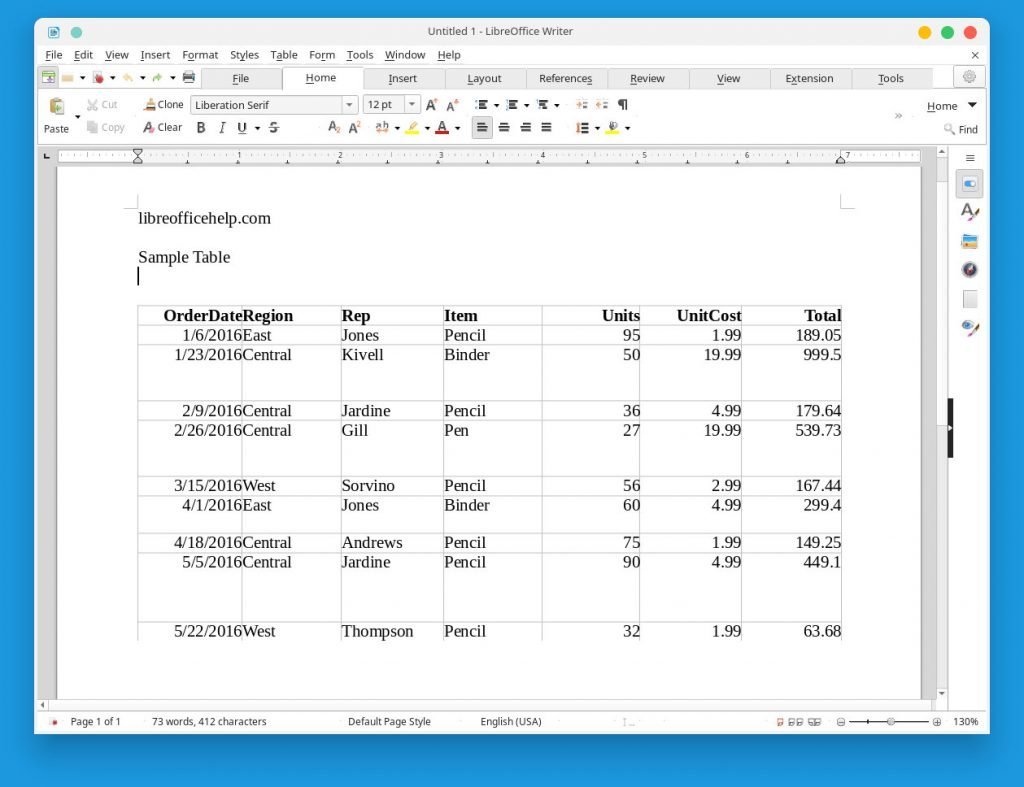Open sidebar Styles deck

pyautogui.click(x=970, y=212)
